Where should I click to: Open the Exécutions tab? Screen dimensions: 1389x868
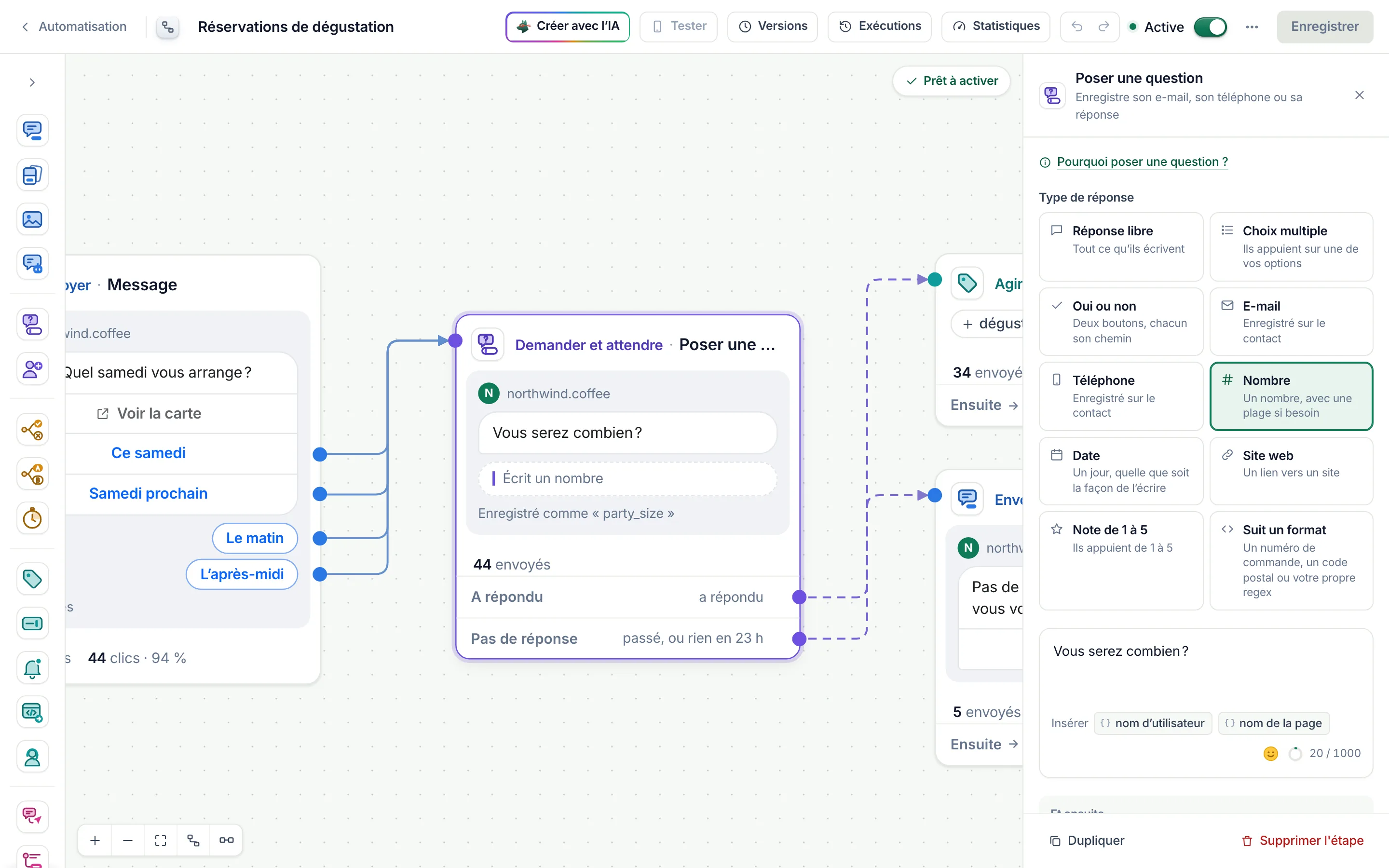879,27
